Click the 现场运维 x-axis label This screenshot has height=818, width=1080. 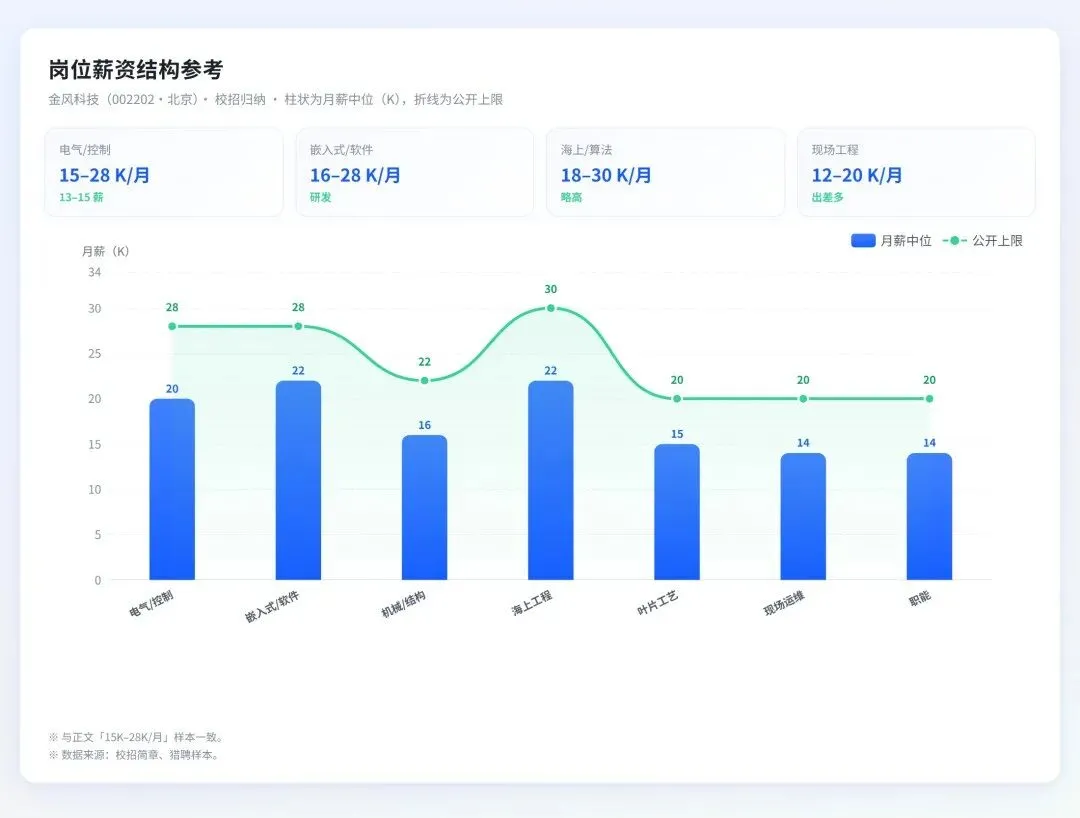783,603
